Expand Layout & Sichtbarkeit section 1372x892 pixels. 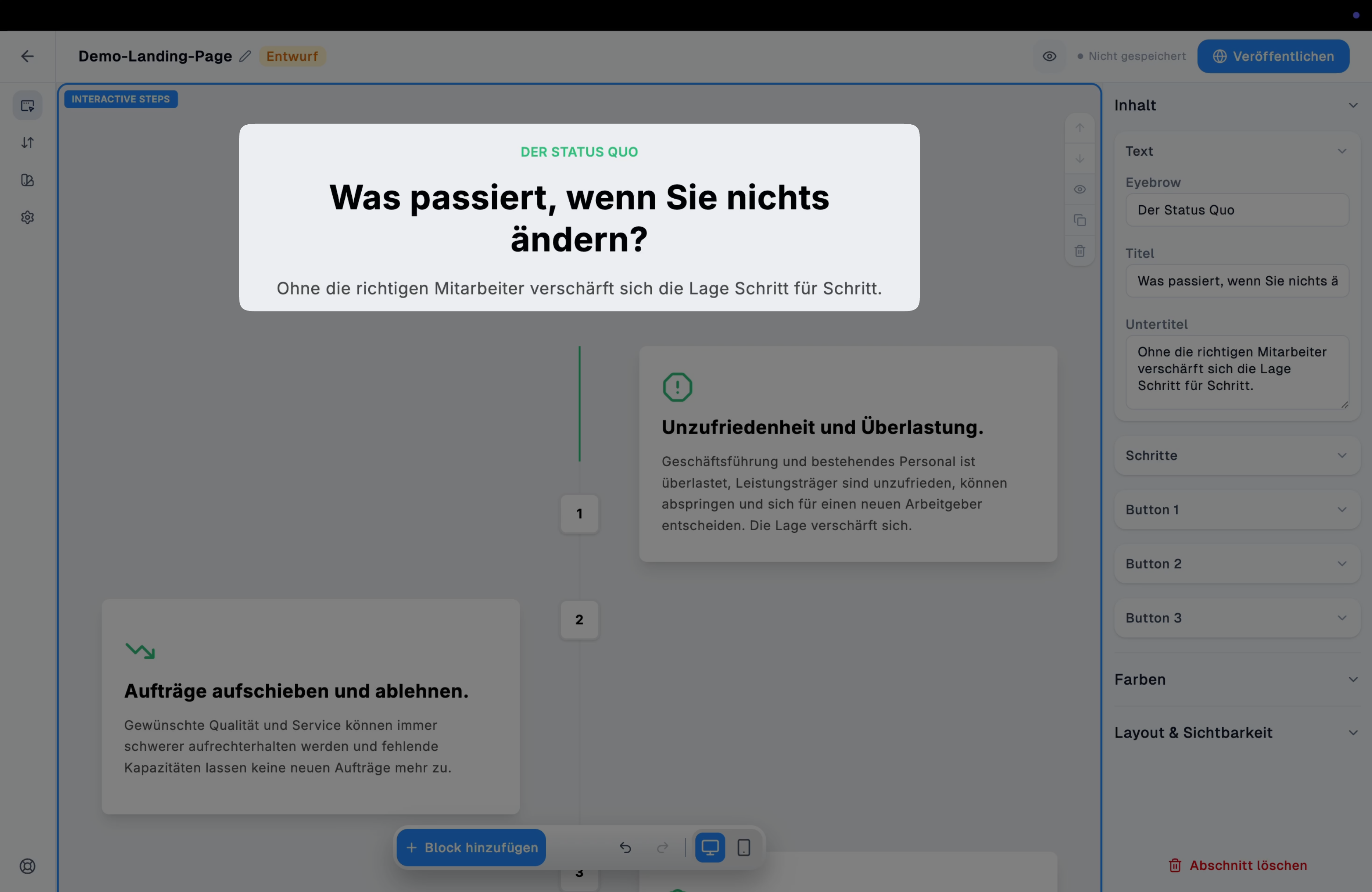click(1237, 732)
